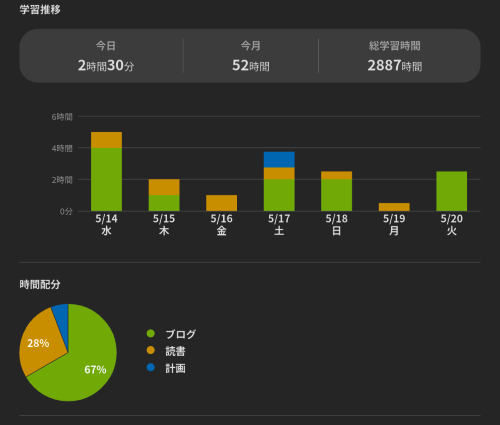Click the green segment of 5/14 bar
This screenshot has width=500, height=425.
pos(106,179)
